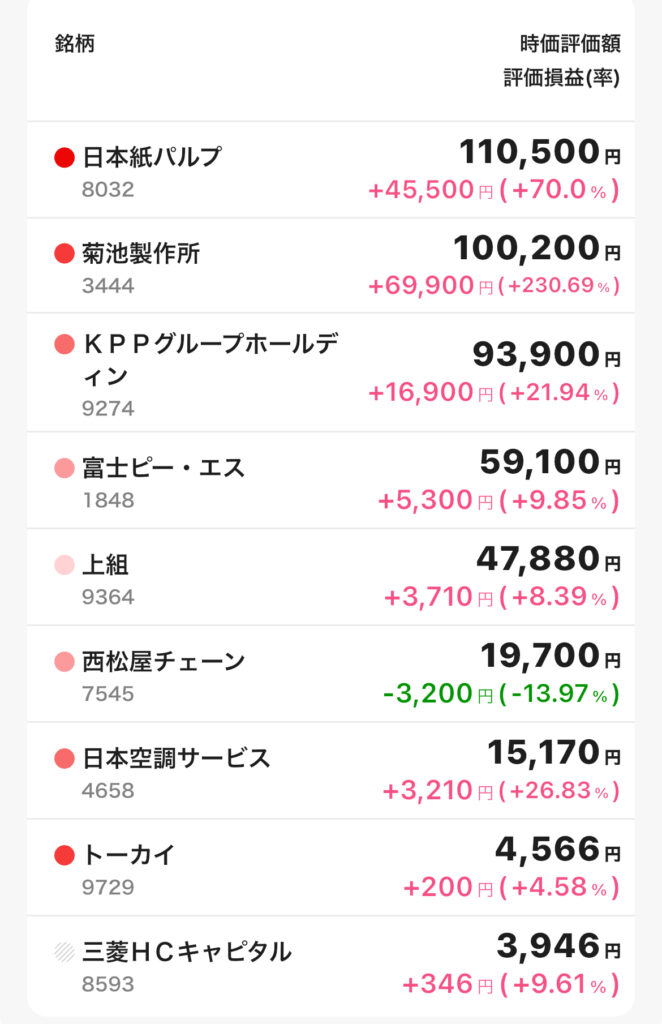Open the 日本紙パルプ stock name
Image resolution: width=662 pixels, height=1024 pixels.
click(151, 157)
